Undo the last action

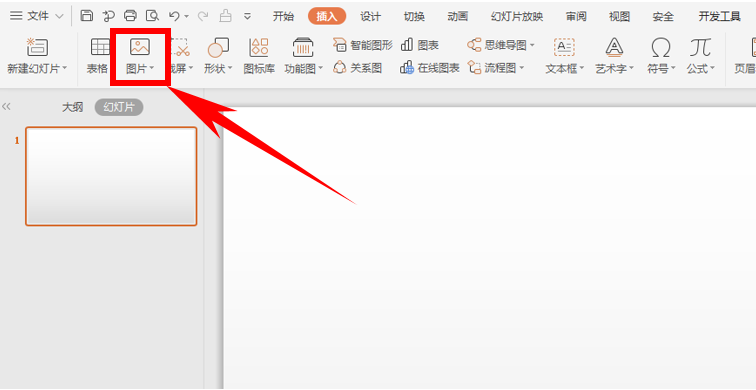[174, 16]
